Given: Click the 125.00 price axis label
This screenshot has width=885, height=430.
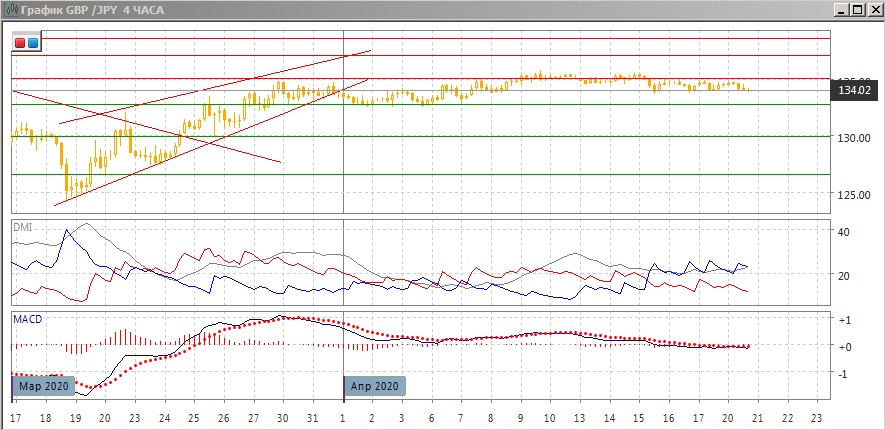Looking at the screenshot, I should 853,194.
